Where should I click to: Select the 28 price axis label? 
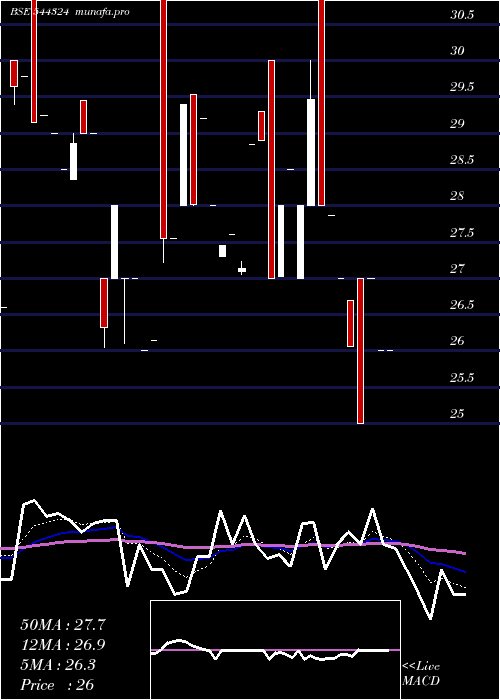[458, 196]
